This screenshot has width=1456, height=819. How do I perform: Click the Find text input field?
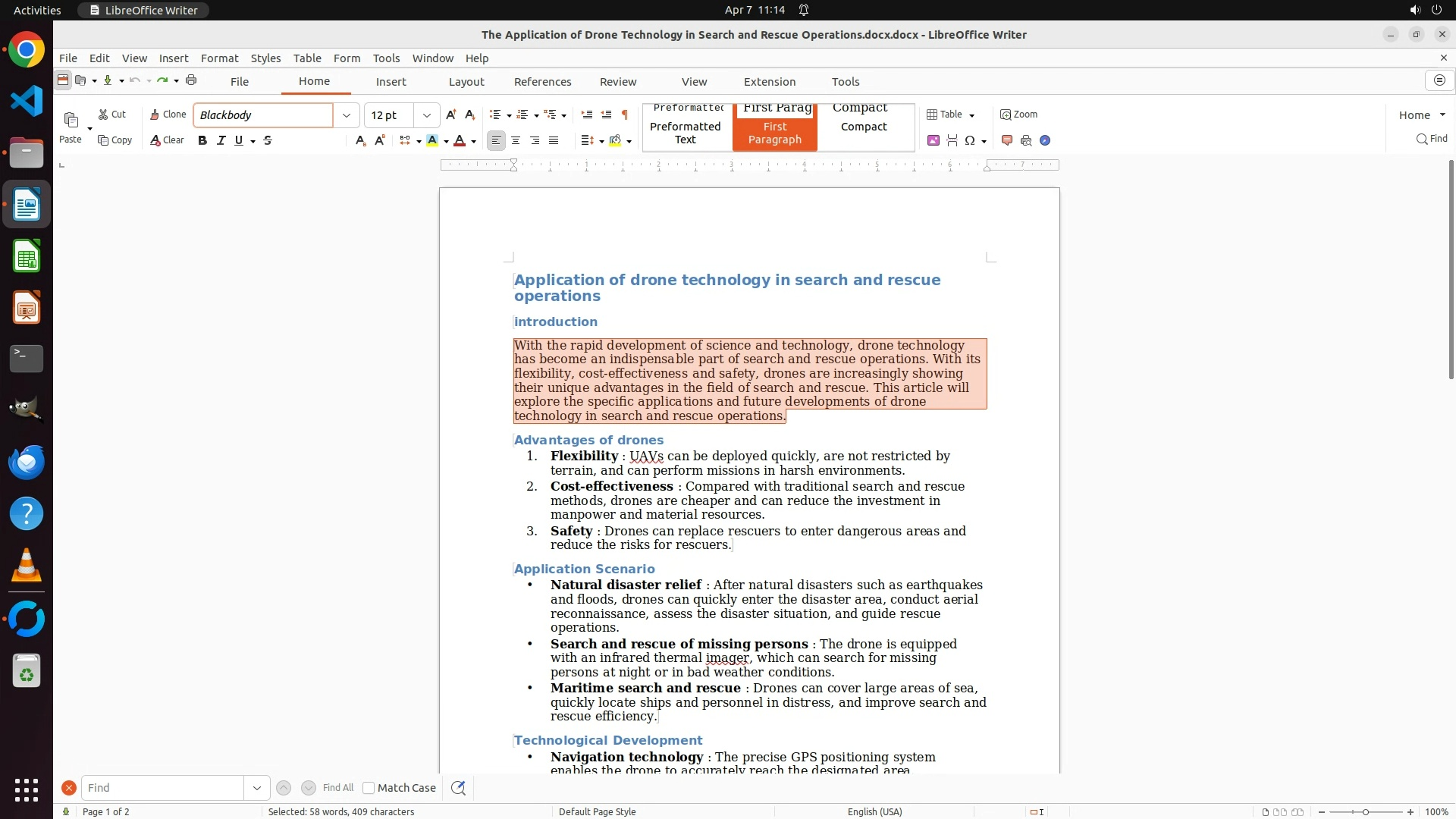point(163,788)
